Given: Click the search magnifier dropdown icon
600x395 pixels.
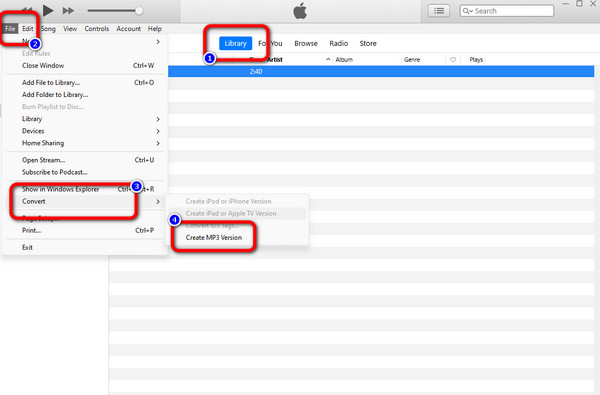Looking at the screenshot, I should [x=467, y=11].
